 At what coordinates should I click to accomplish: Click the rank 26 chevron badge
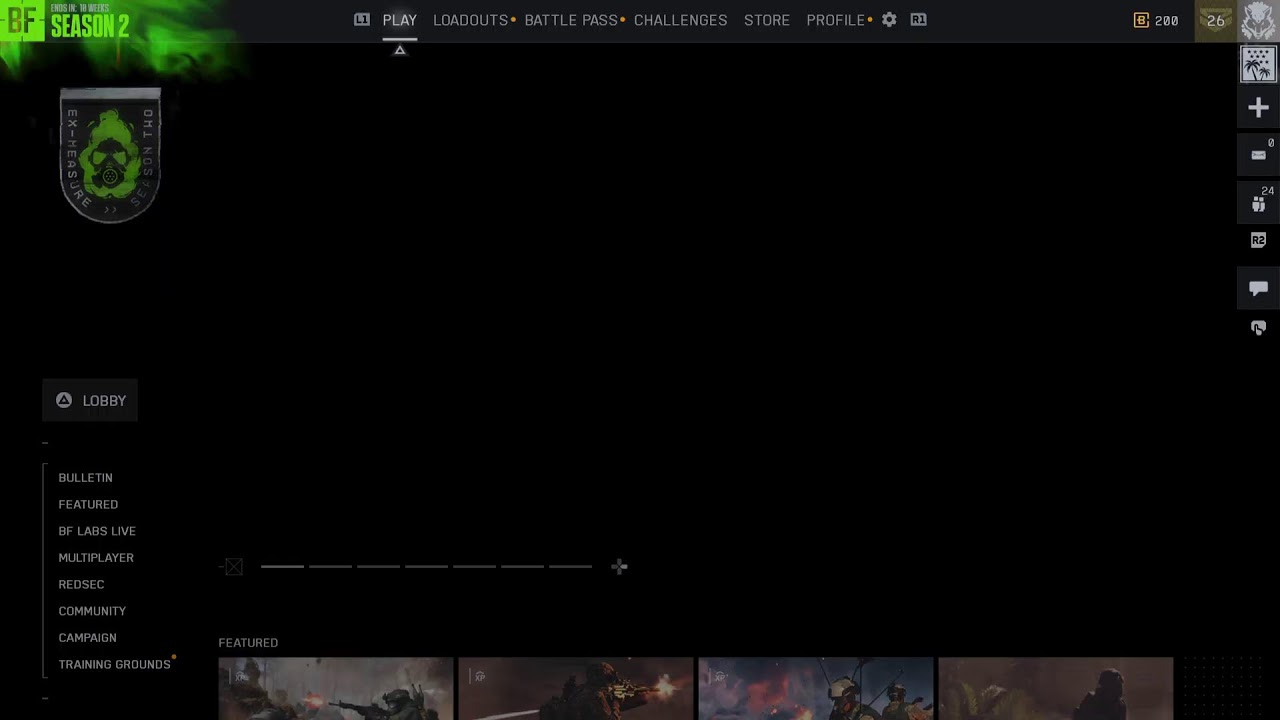tap(1216, 20)
